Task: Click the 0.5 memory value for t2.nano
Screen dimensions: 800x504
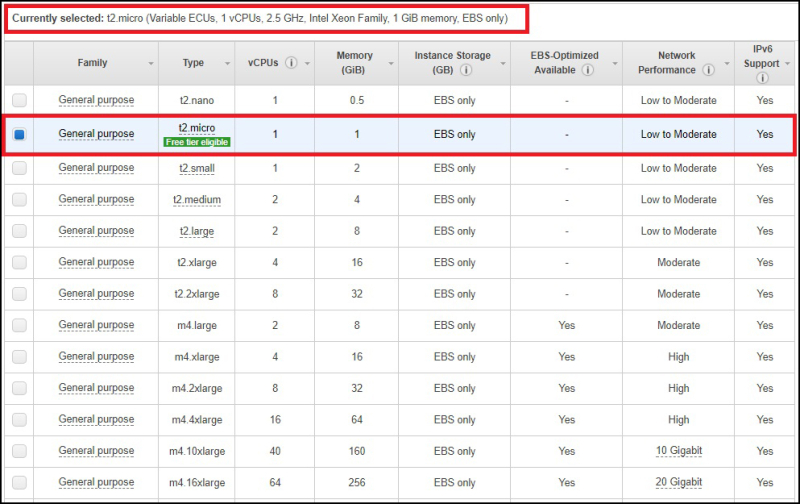Action: [357, 100]
